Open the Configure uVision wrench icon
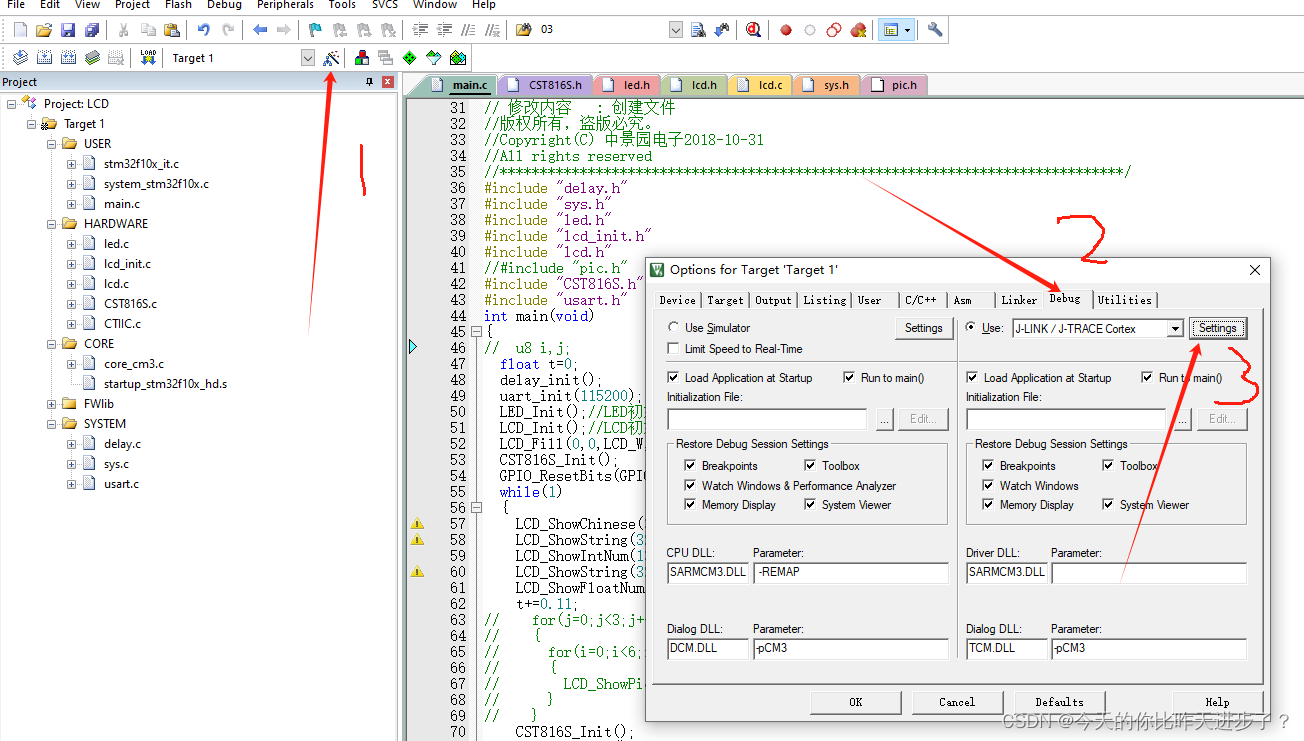 click(934, 29)
